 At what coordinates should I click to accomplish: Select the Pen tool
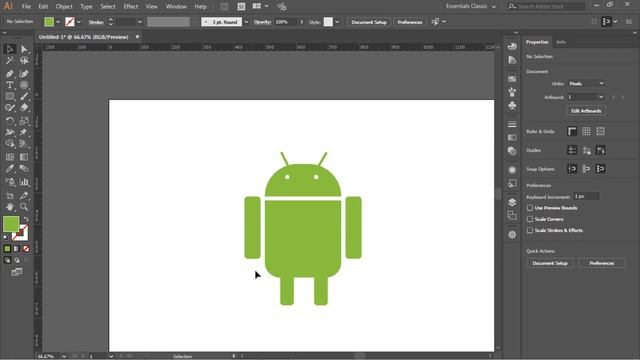(x=10, y=73)
